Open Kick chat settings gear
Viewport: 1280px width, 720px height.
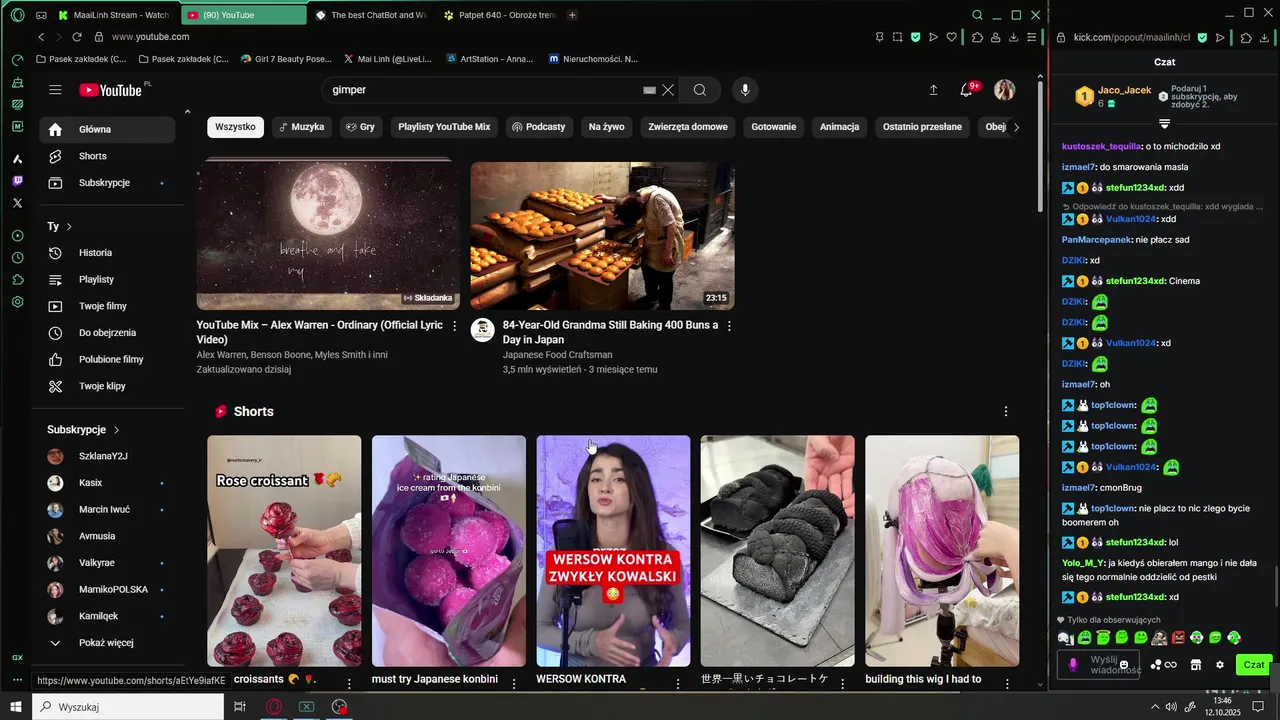tap(1219, 665)
